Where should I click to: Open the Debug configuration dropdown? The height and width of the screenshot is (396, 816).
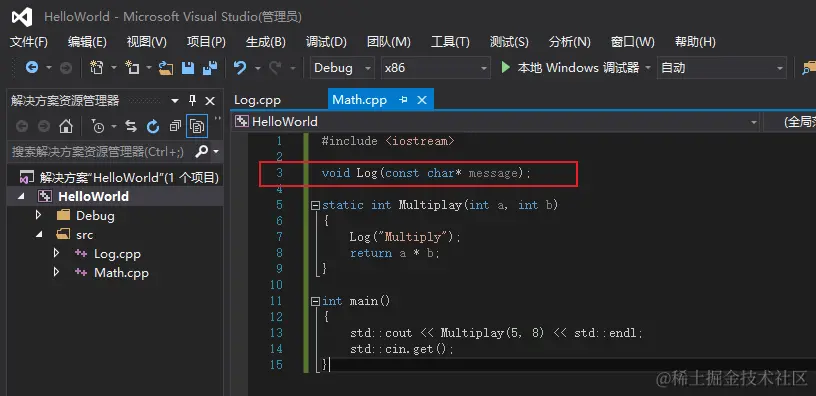coord(342,68)
